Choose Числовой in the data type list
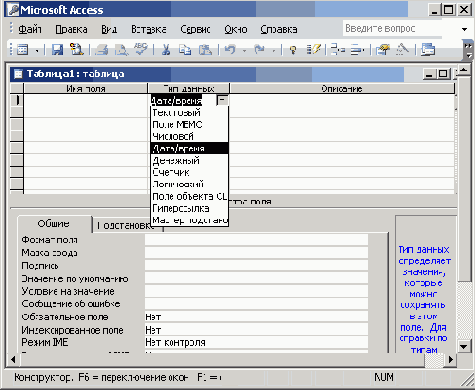This screenshot has height=390, width=475. point(190,136)
